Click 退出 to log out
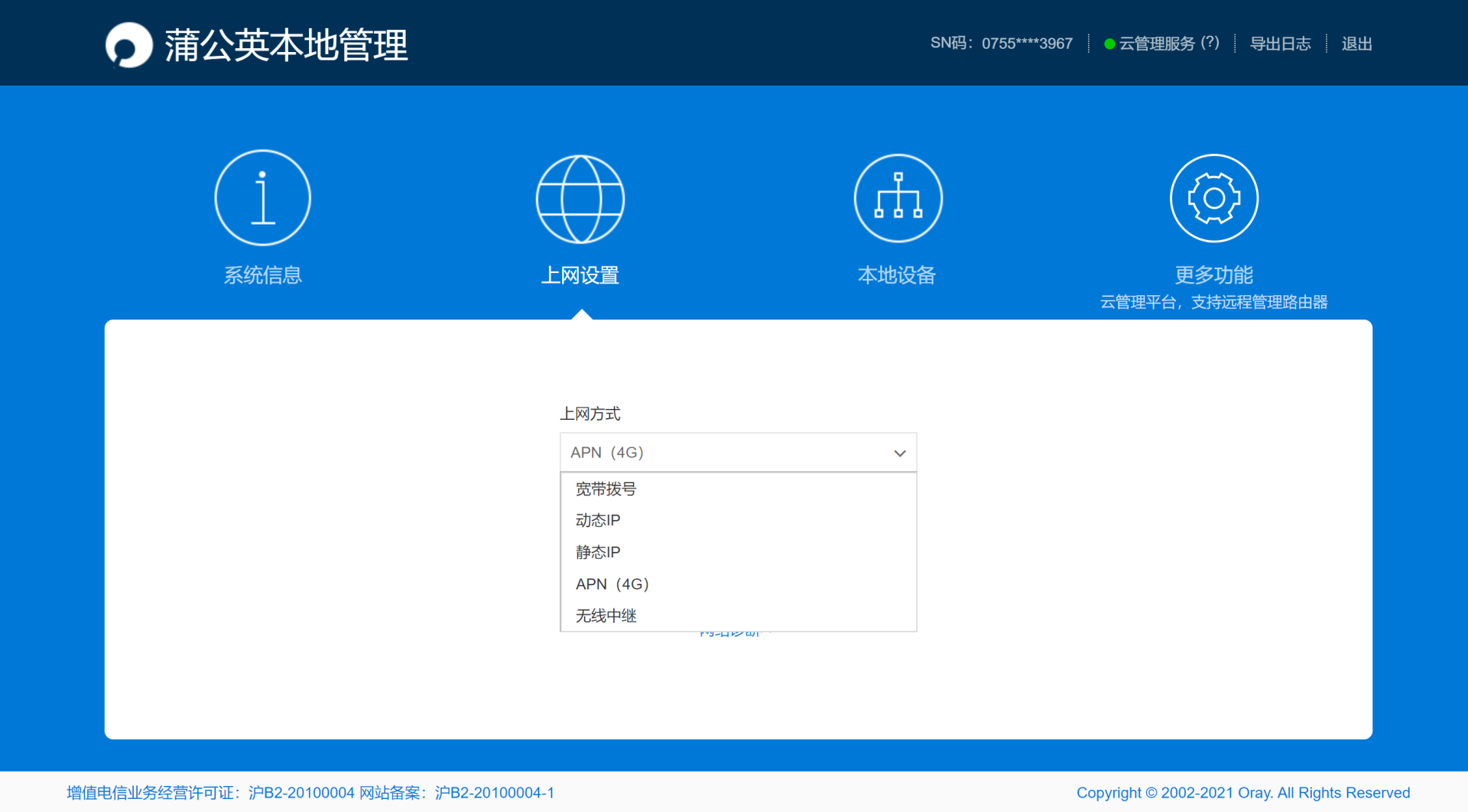The width and height of the screenshot is (1468, 812). 1356,44
